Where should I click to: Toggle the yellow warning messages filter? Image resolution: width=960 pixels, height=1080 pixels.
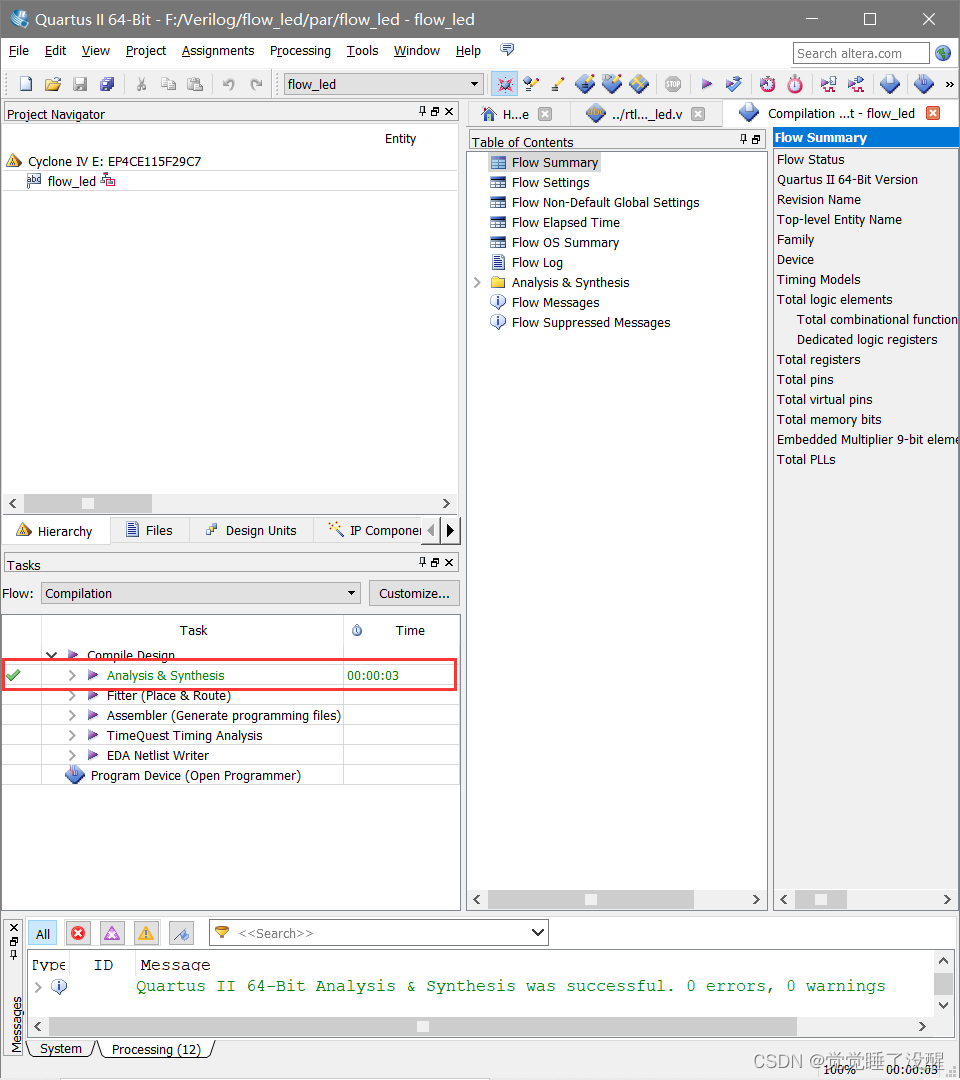pos(146,933)
